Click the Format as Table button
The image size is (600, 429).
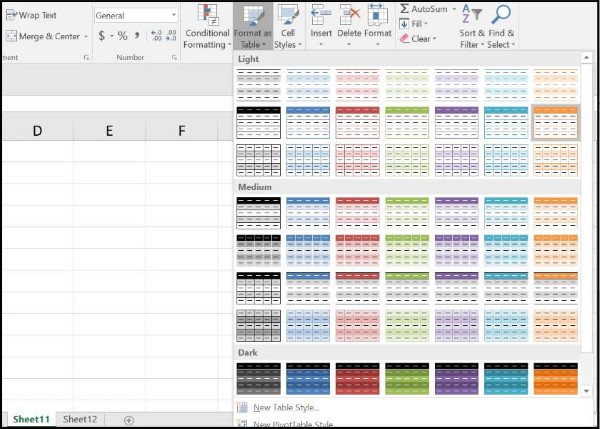[254, 26]
